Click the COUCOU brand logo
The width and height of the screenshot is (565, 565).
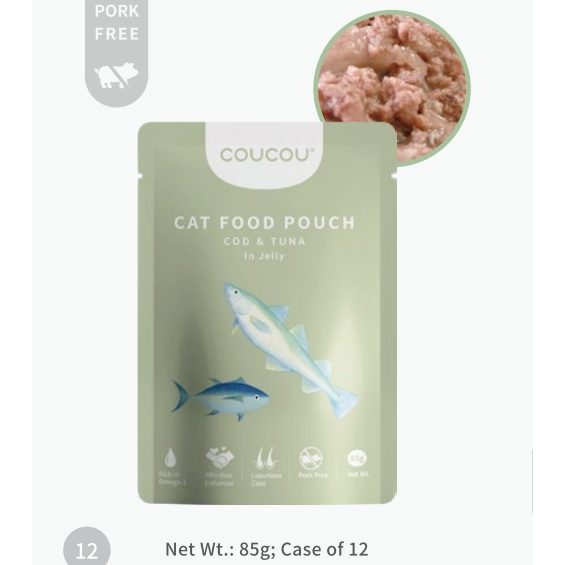(x=265, y=155)
